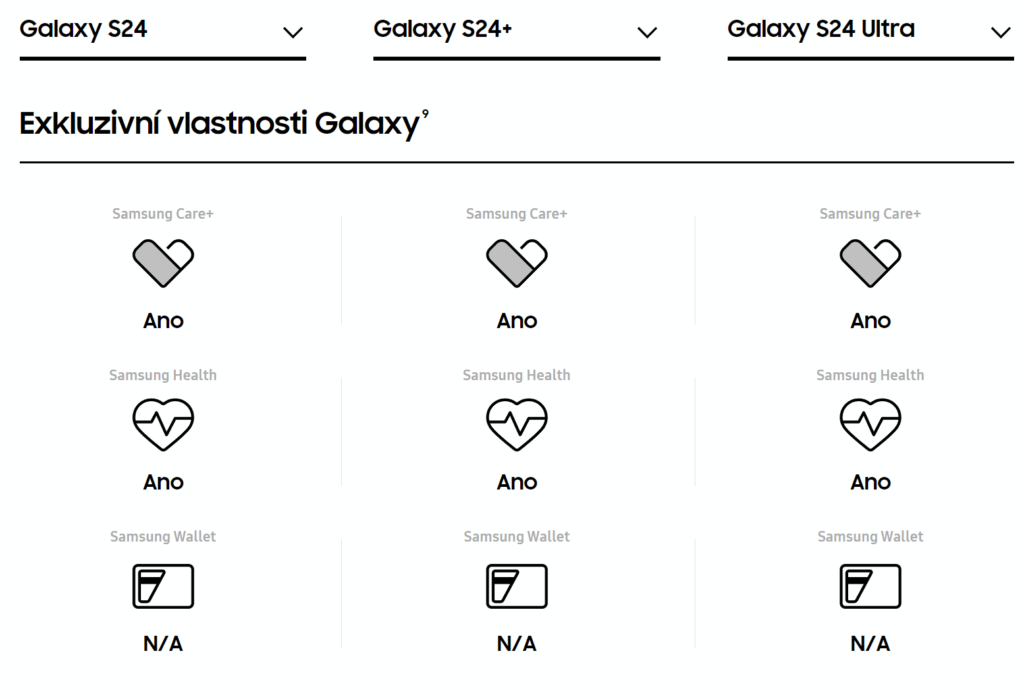This screenshot has height=699, width=1024.
Task: Open the Galaxy S24 Ultra model dropdown
Action: [x=871, y=33]
